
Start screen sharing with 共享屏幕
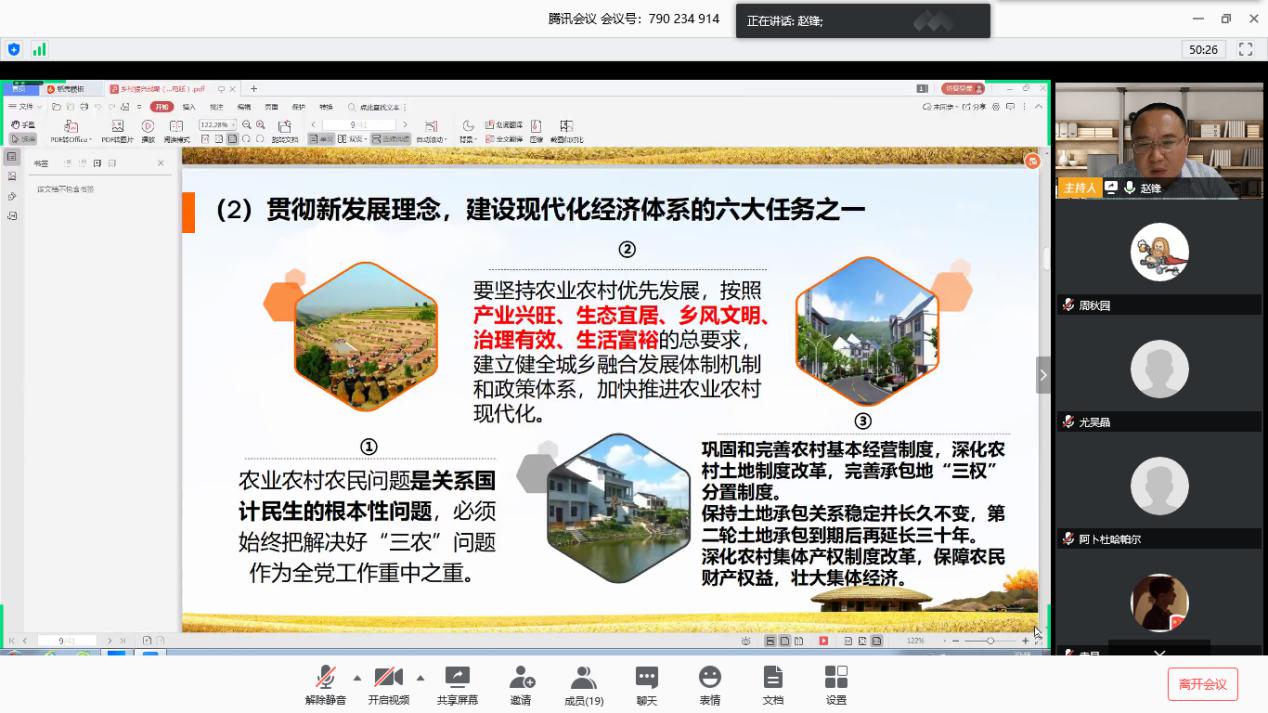(457, 685)
